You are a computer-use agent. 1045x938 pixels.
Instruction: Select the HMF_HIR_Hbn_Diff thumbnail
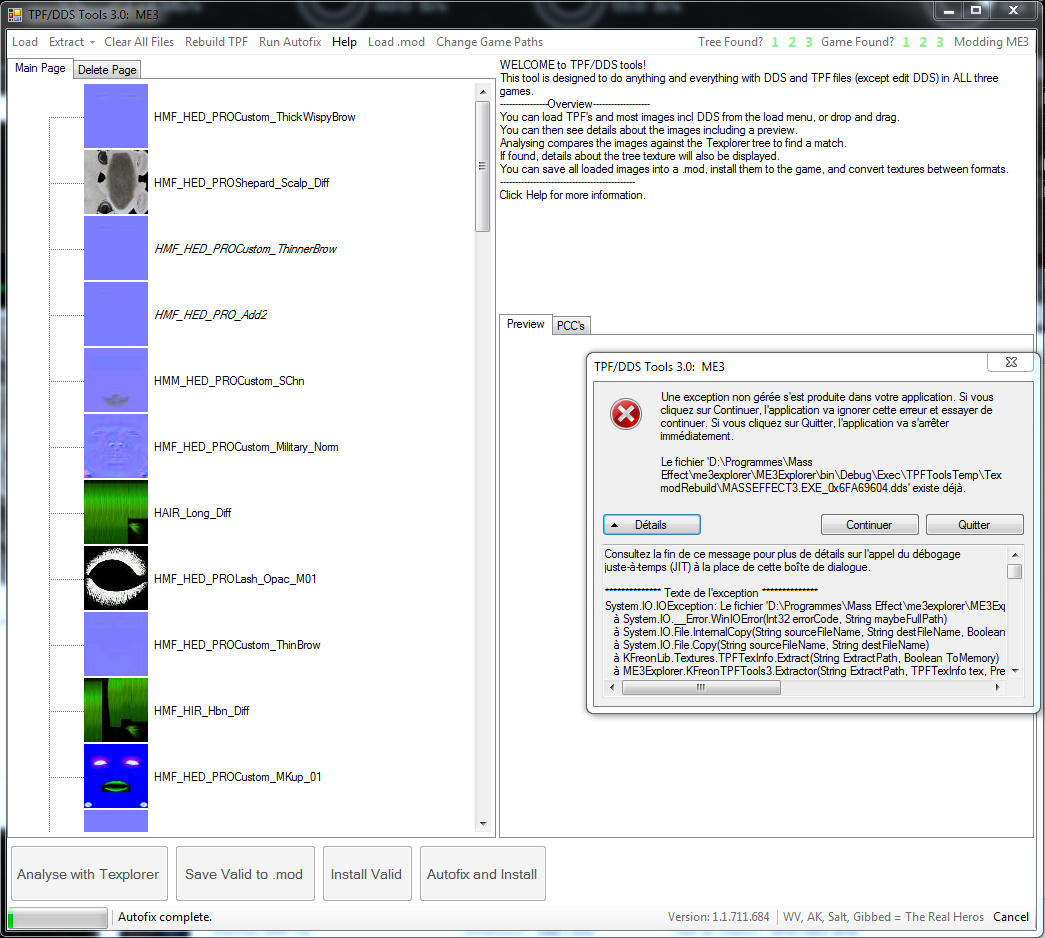click(116, 710)
